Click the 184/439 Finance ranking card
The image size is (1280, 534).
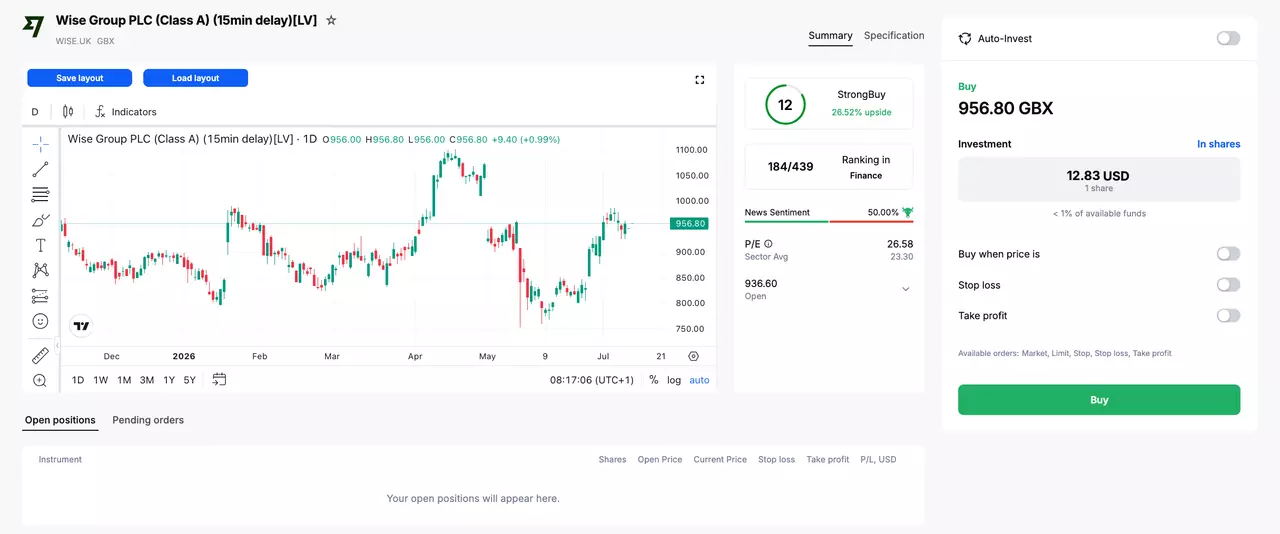[829, 167]
